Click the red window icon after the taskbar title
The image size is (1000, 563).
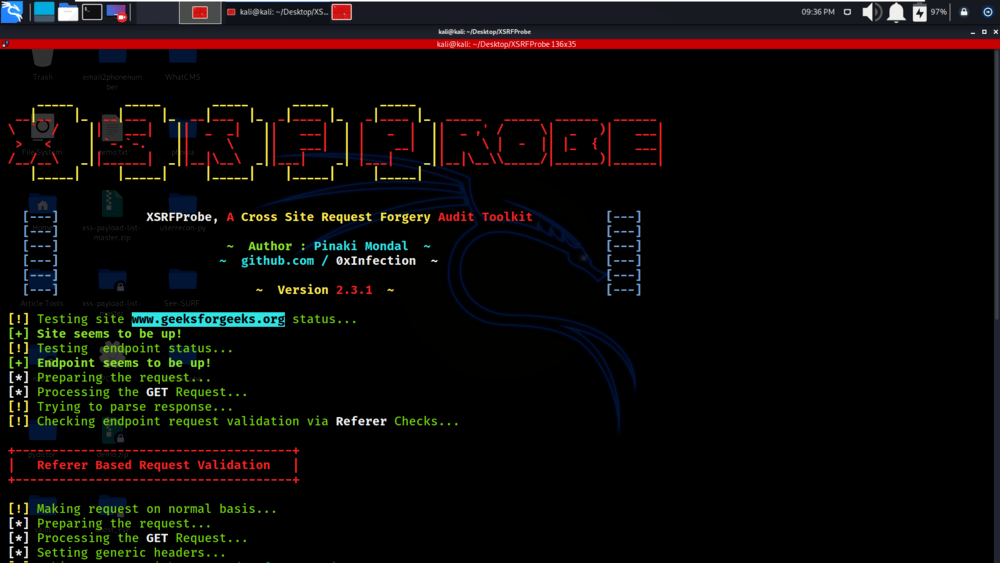[x=342, y=12]
